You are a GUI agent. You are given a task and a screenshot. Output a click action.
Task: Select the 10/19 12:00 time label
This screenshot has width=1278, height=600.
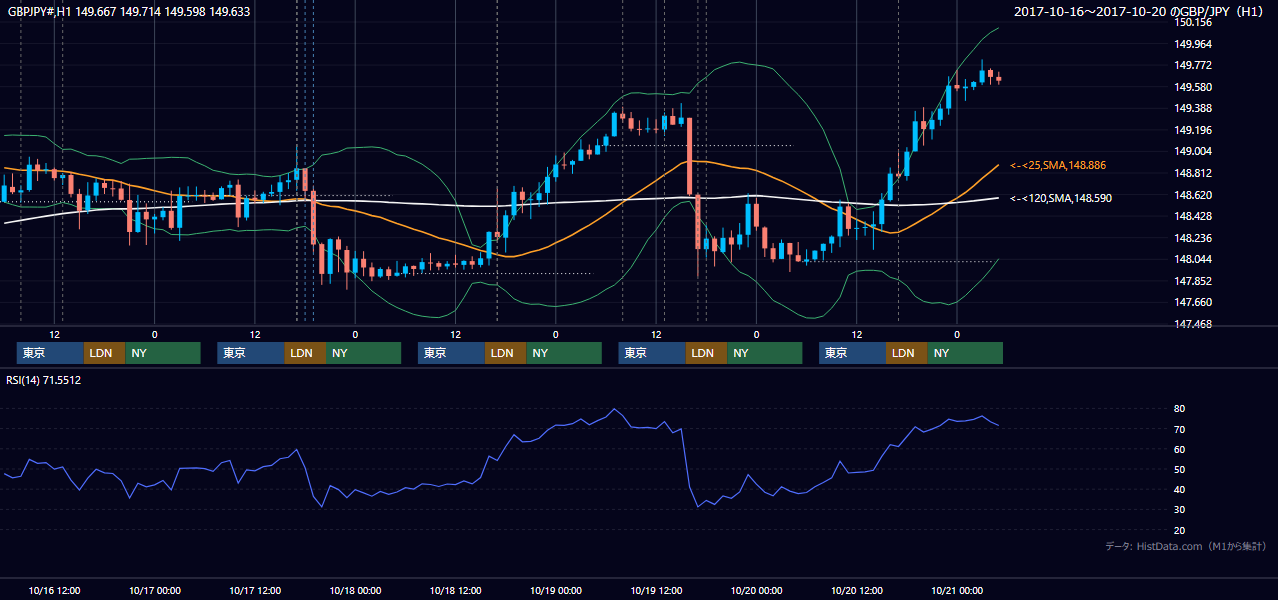click(656, 590)
